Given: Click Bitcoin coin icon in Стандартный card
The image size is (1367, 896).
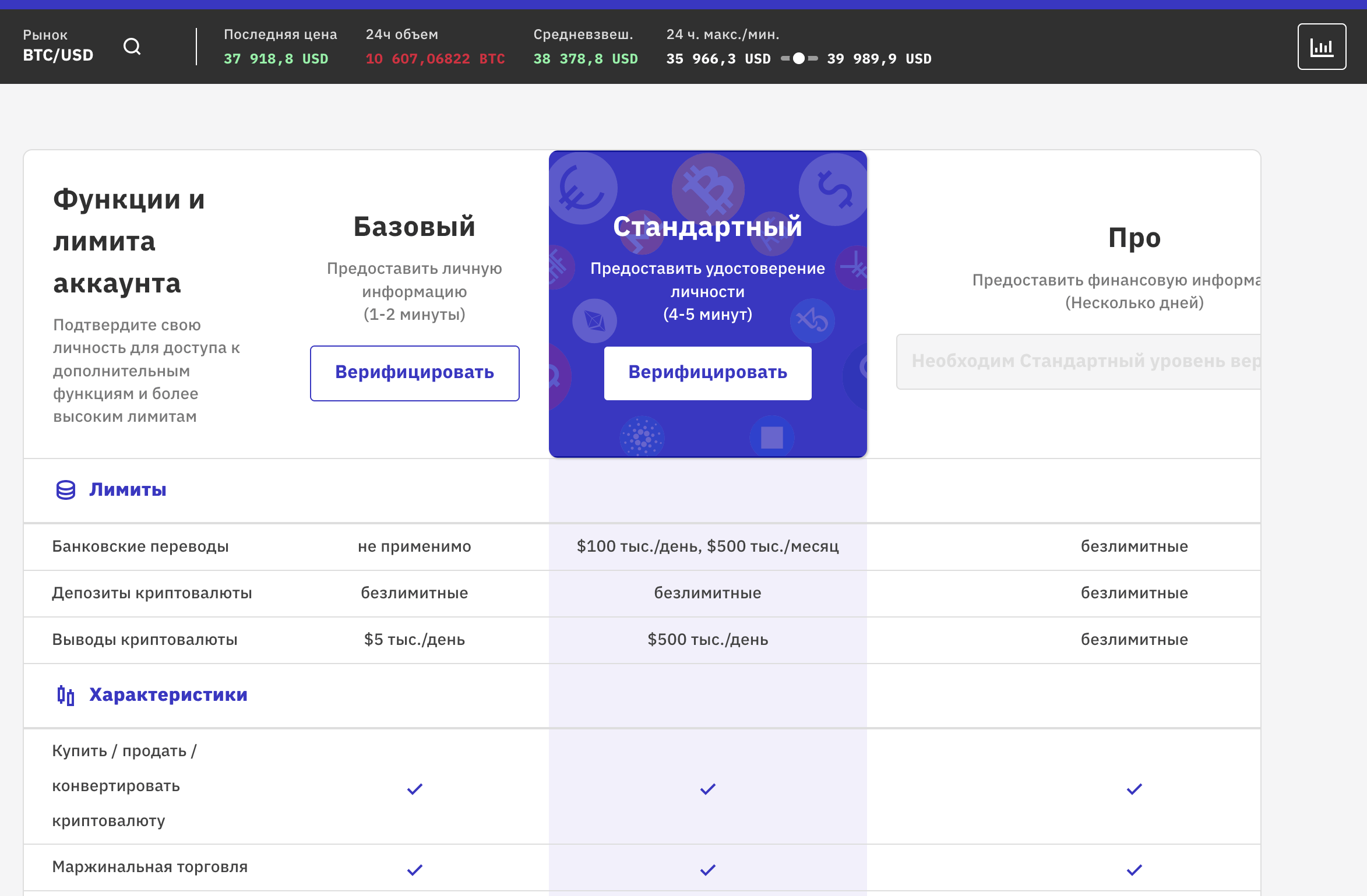Looking at the screenshot, I should 707,188.
